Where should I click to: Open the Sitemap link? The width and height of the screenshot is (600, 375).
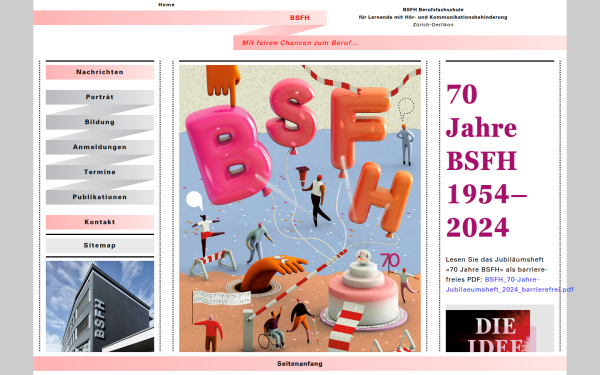(x=100, y=245)
